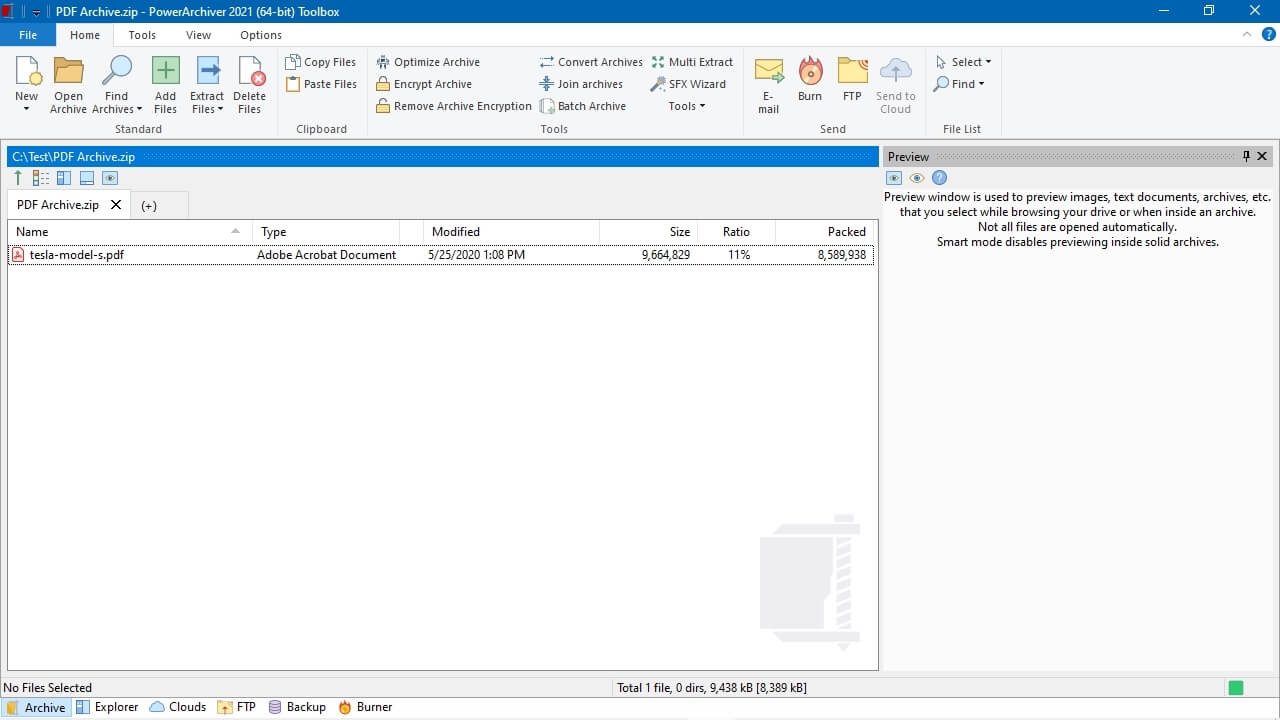Close the PDF Archive.zip tab
The height and width of the screenshot is (720, 1280).
[x=116, y=205]
